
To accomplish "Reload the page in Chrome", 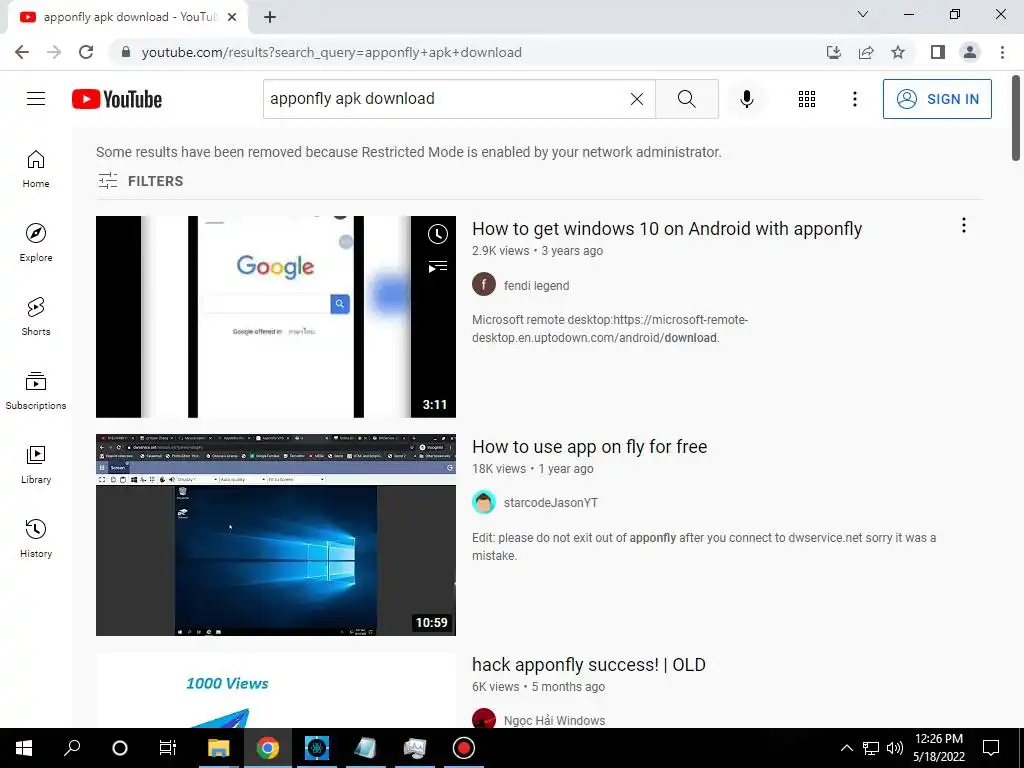I will pos(86,52).
